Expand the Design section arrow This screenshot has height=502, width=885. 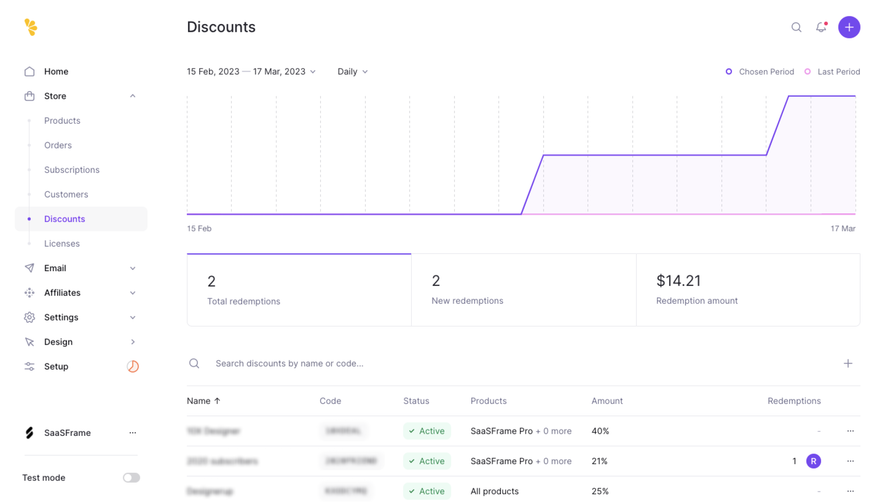pyautogui.click(x=133, y=342)
